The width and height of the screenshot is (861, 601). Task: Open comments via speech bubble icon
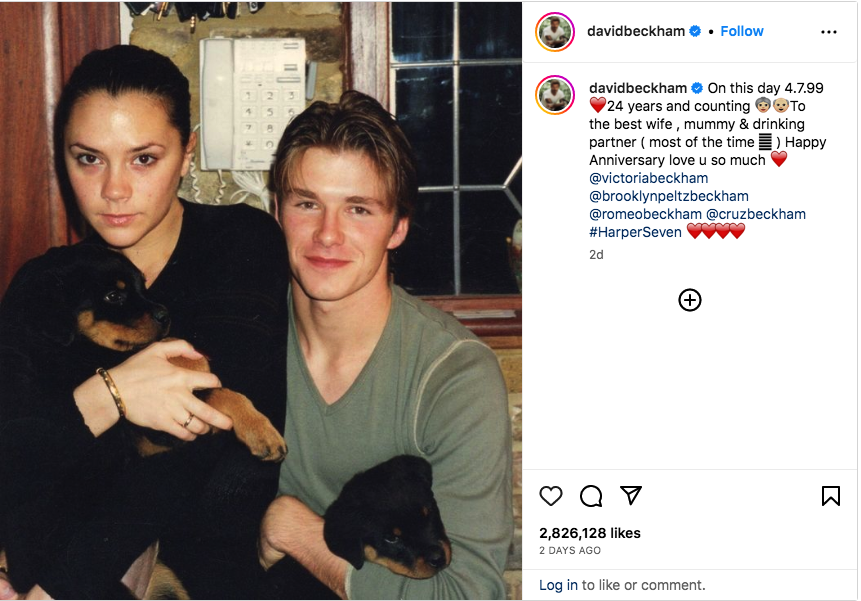click(x=591, y=496)
